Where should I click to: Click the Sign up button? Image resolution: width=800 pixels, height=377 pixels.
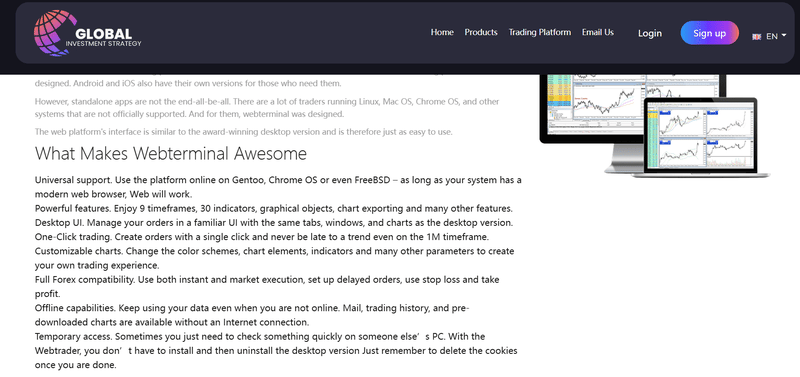[x=709, y=33]
